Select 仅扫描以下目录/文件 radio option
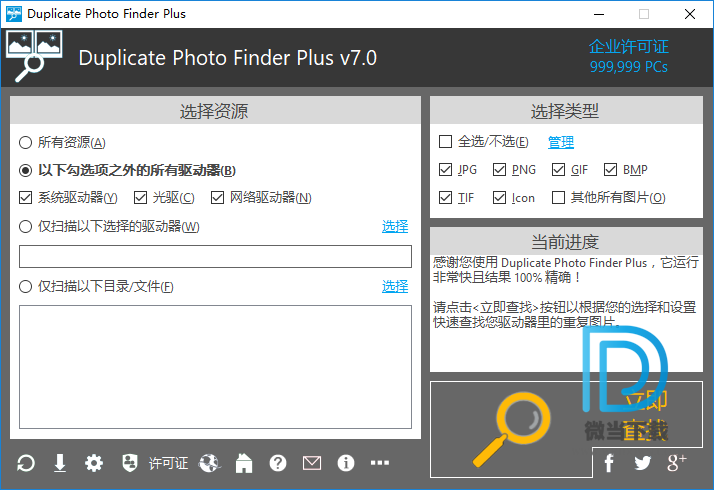 click(26, 287)
